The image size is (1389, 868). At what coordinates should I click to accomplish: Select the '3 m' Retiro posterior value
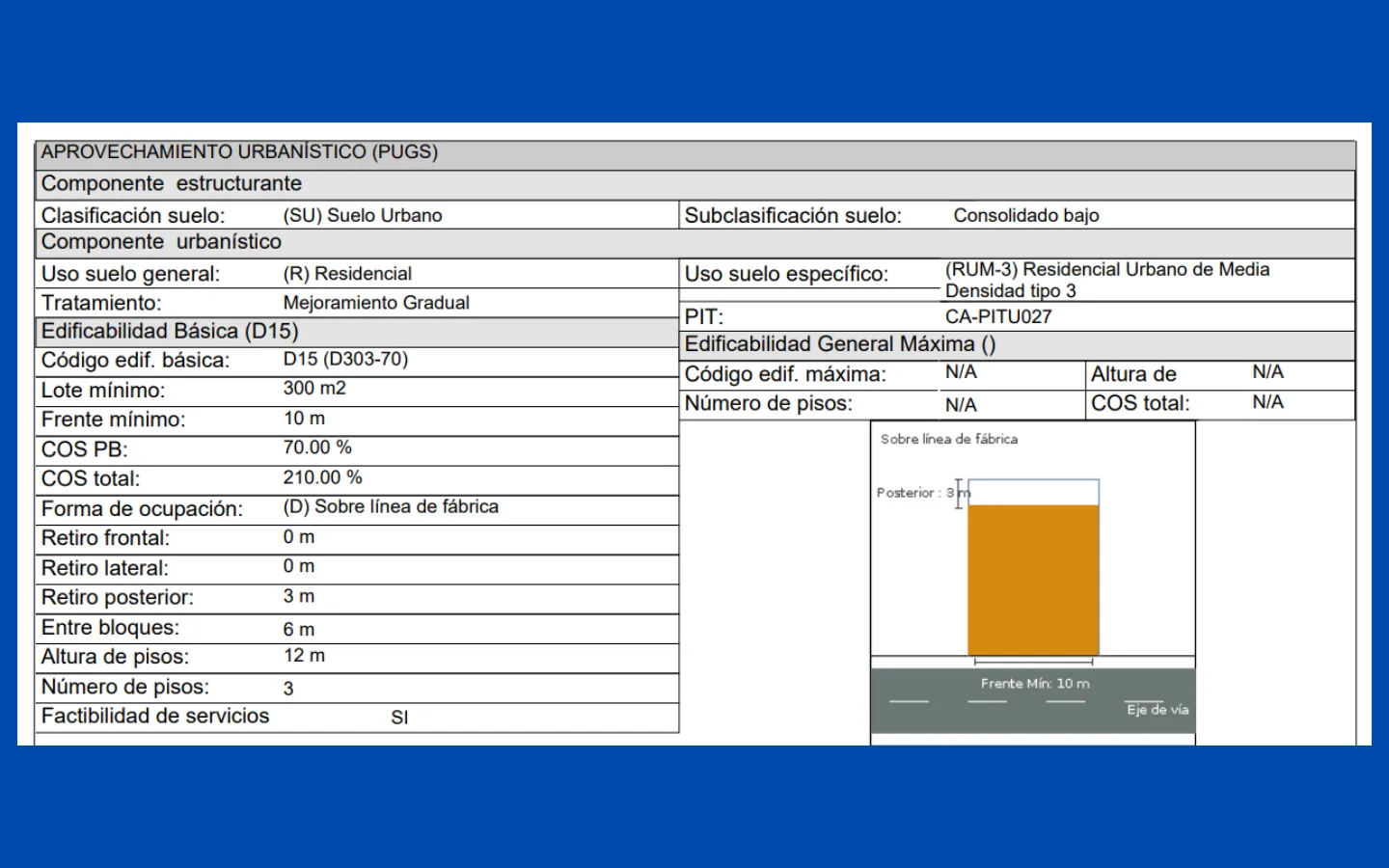tap(299, 596)
